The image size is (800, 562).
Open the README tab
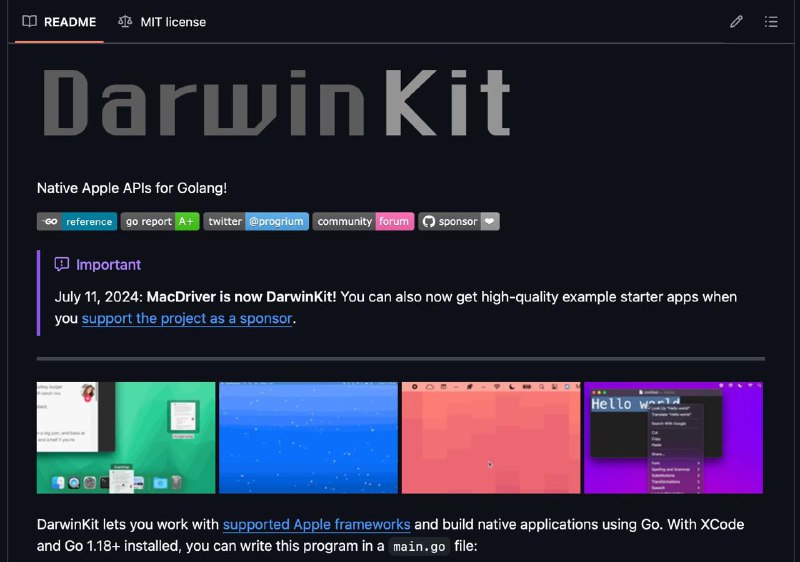[x=59, y=22]
